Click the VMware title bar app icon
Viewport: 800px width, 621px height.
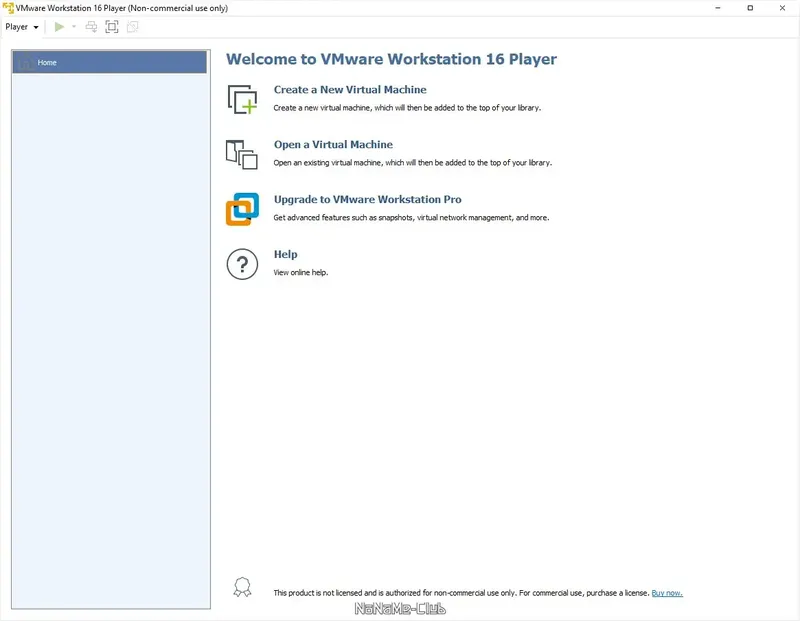coord(8,8)
